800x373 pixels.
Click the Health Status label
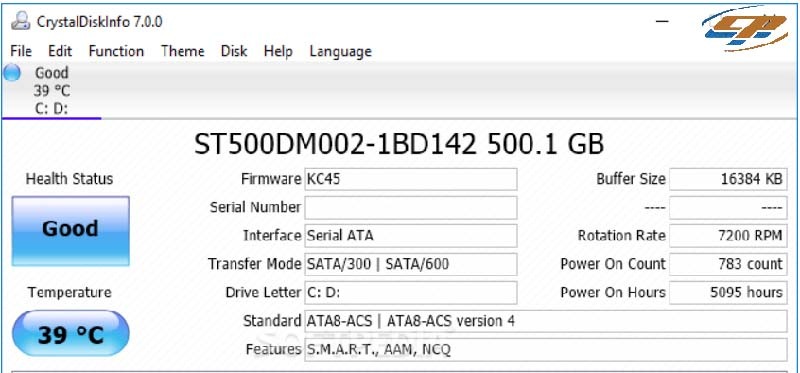click(x=69, y=179)
